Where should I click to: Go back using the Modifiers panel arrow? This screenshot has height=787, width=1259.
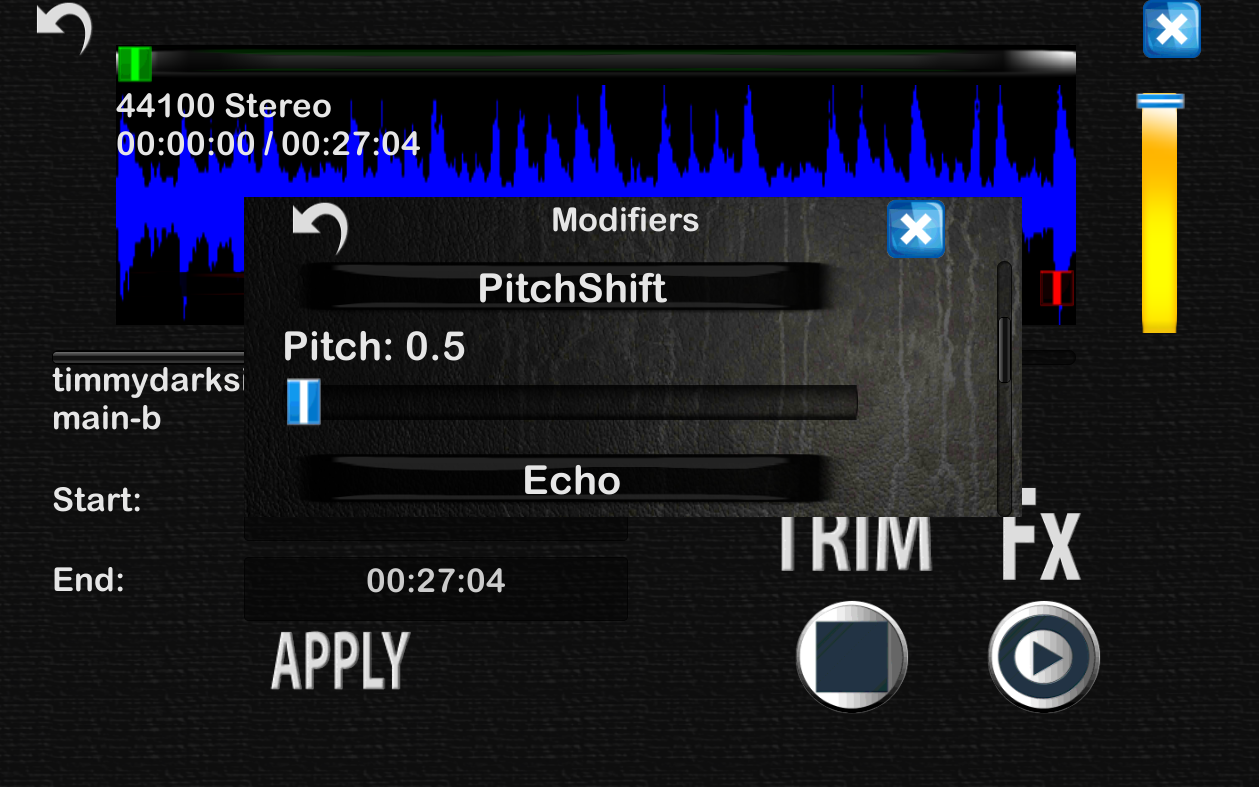[x=320, y=228]
